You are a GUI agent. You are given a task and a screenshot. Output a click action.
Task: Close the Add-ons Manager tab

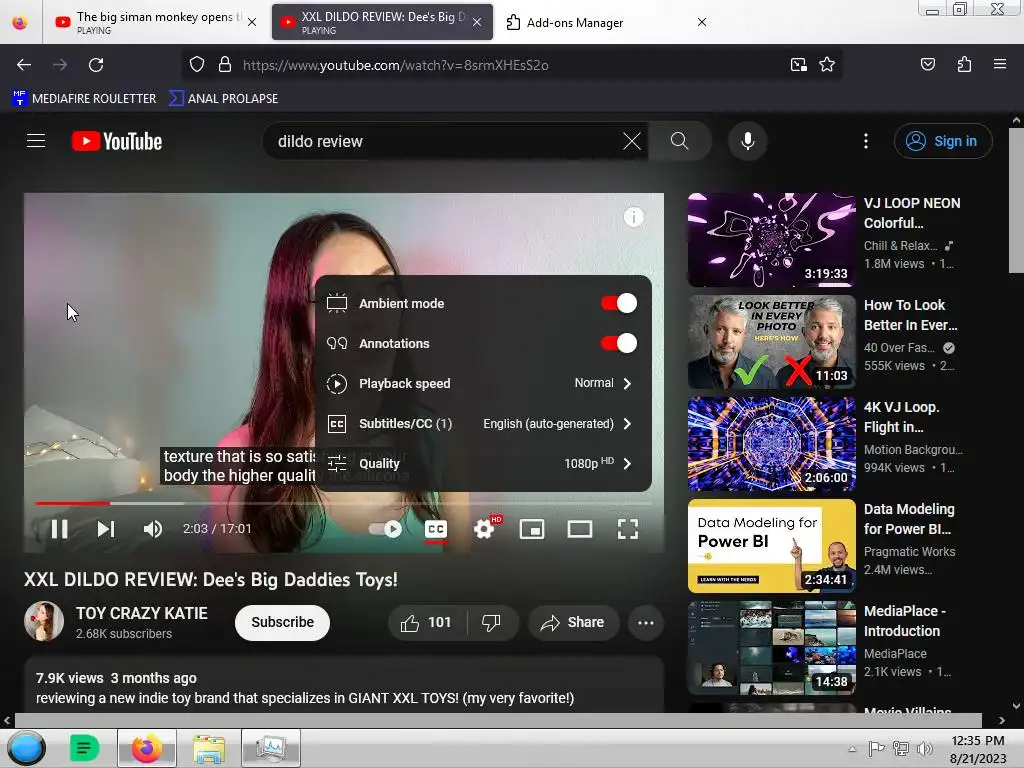pyautogui.click(x=702, y=22)
